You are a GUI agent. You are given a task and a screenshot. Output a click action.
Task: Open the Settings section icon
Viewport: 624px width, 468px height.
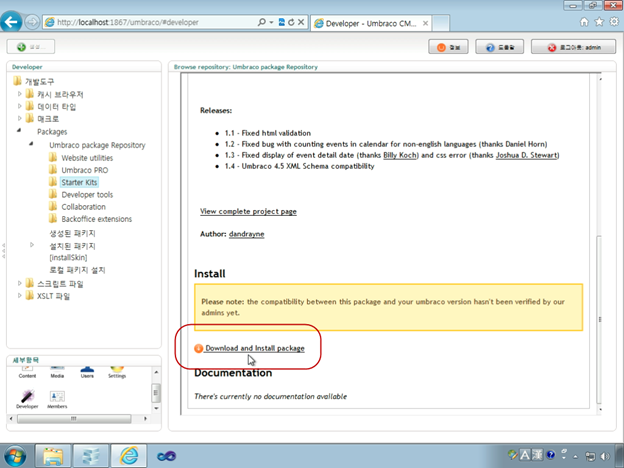[117, 372]
